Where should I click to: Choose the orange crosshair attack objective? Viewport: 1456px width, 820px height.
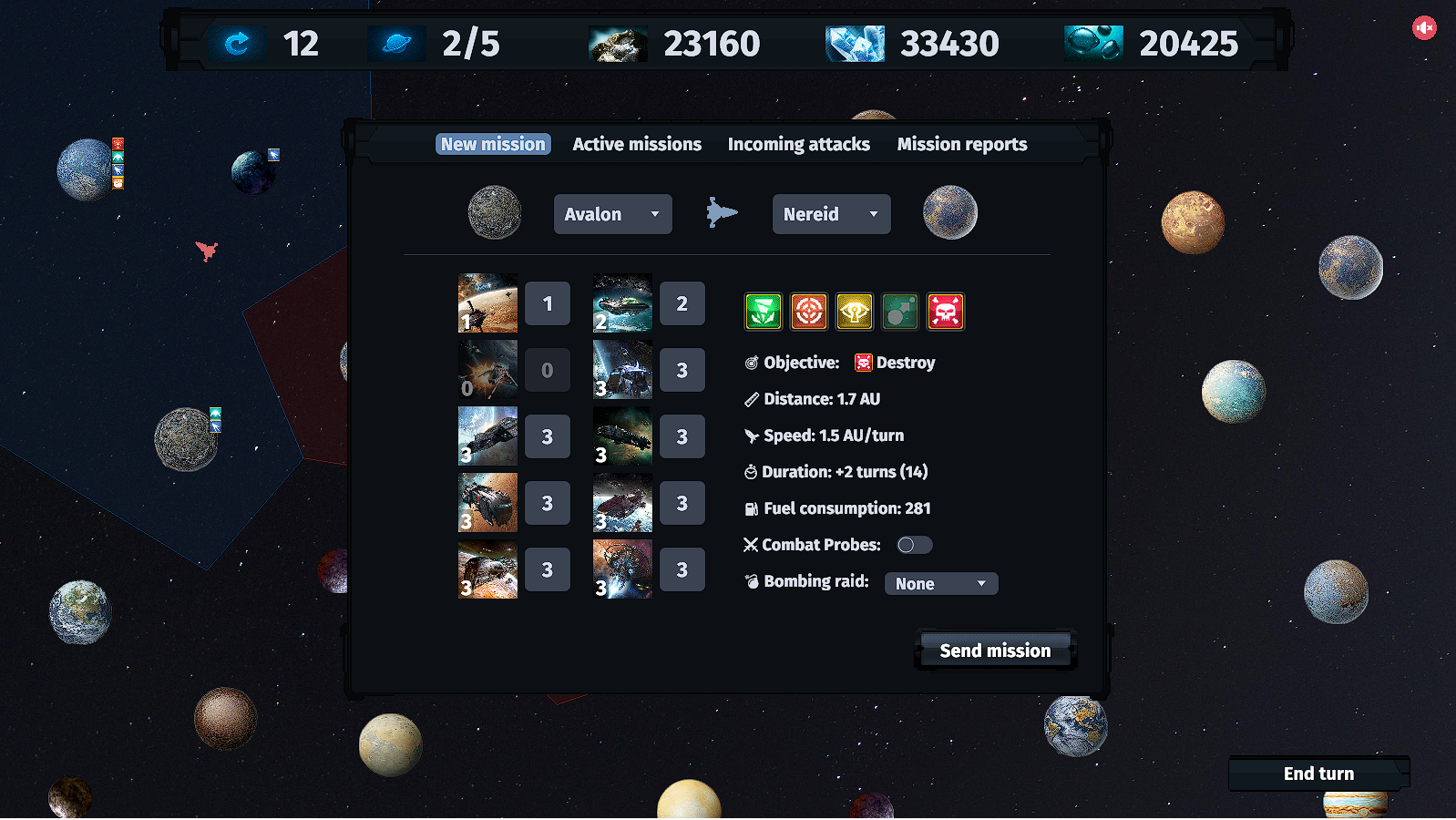809,312
